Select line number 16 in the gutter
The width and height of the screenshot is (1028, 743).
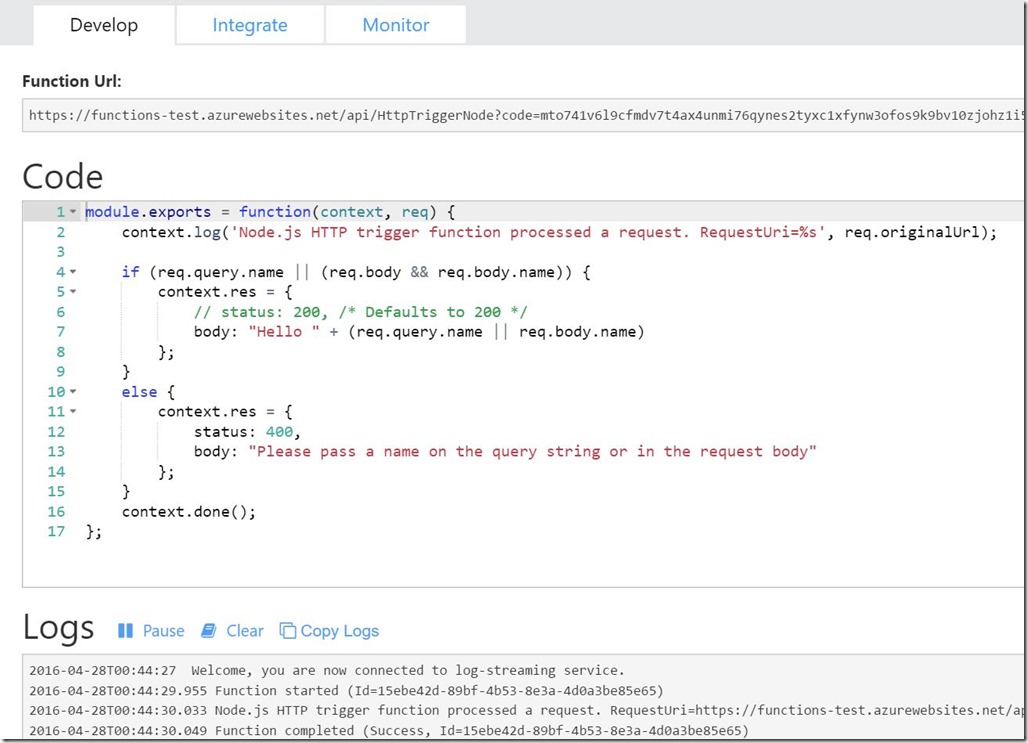pyautogui.click(x=55, y=512)
